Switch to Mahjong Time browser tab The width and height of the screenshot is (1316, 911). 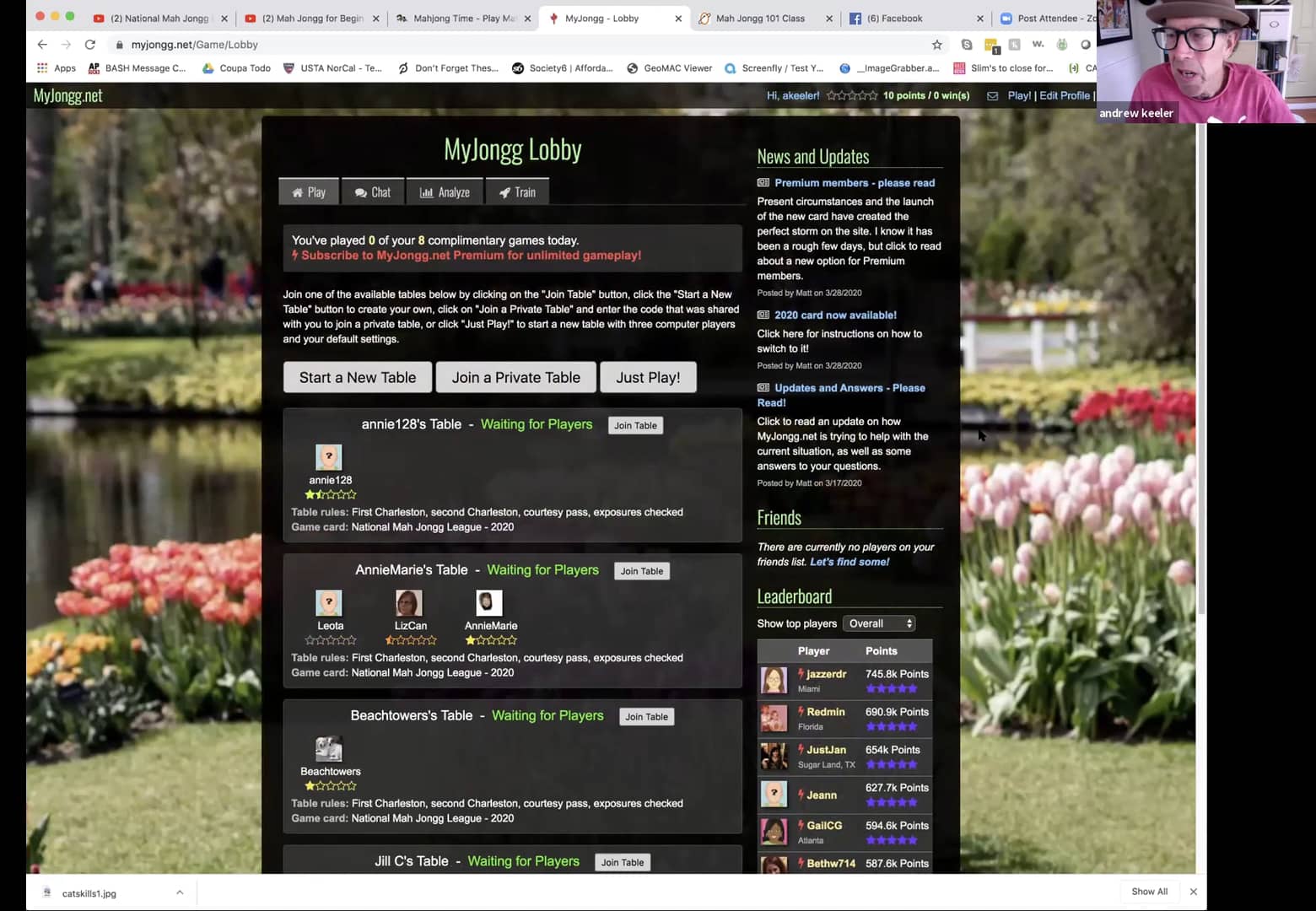click(464, 19)
